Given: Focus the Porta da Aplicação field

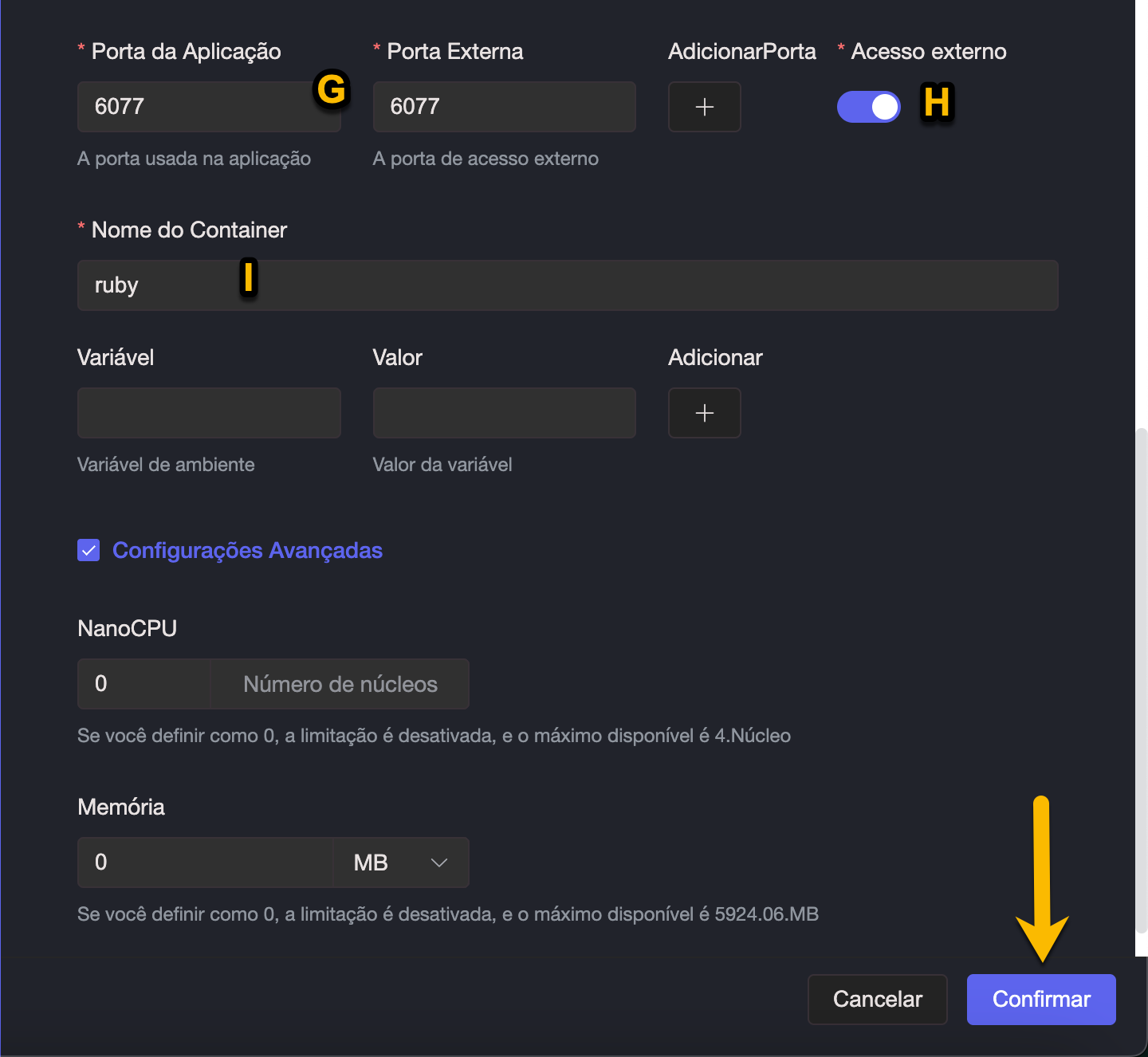Looking at the screenshot, I should (x=209, y=107).
